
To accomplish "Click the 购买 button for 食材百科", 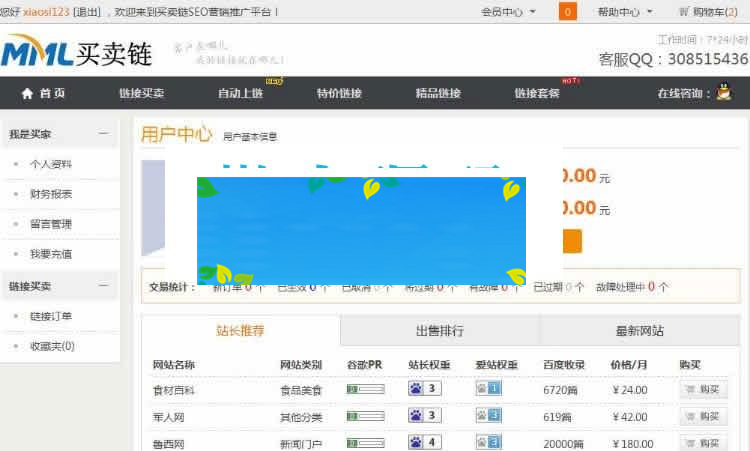I will [x=702, y=389].
